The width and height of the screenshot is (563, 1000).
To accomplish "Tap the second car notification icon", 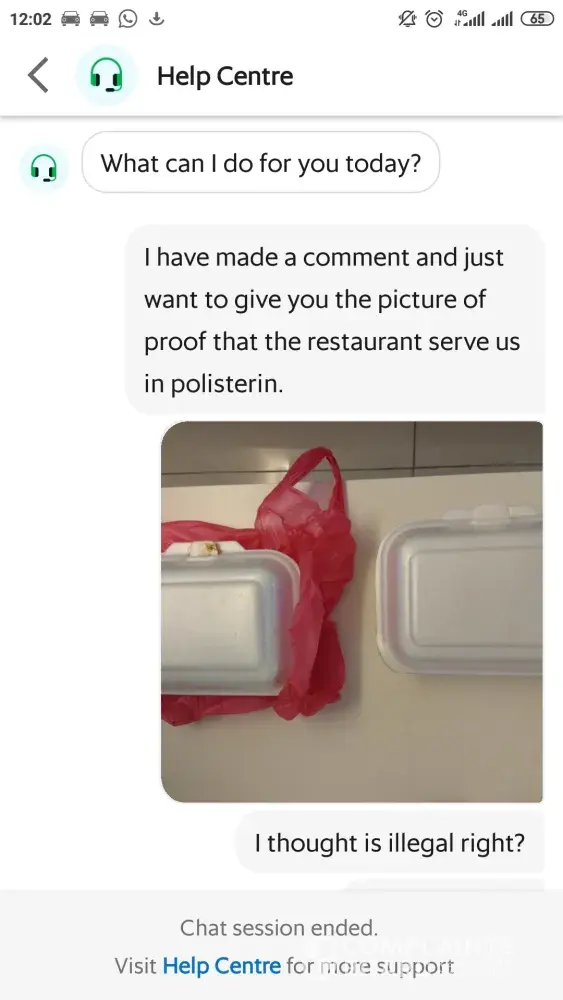I will pos(99,19).
